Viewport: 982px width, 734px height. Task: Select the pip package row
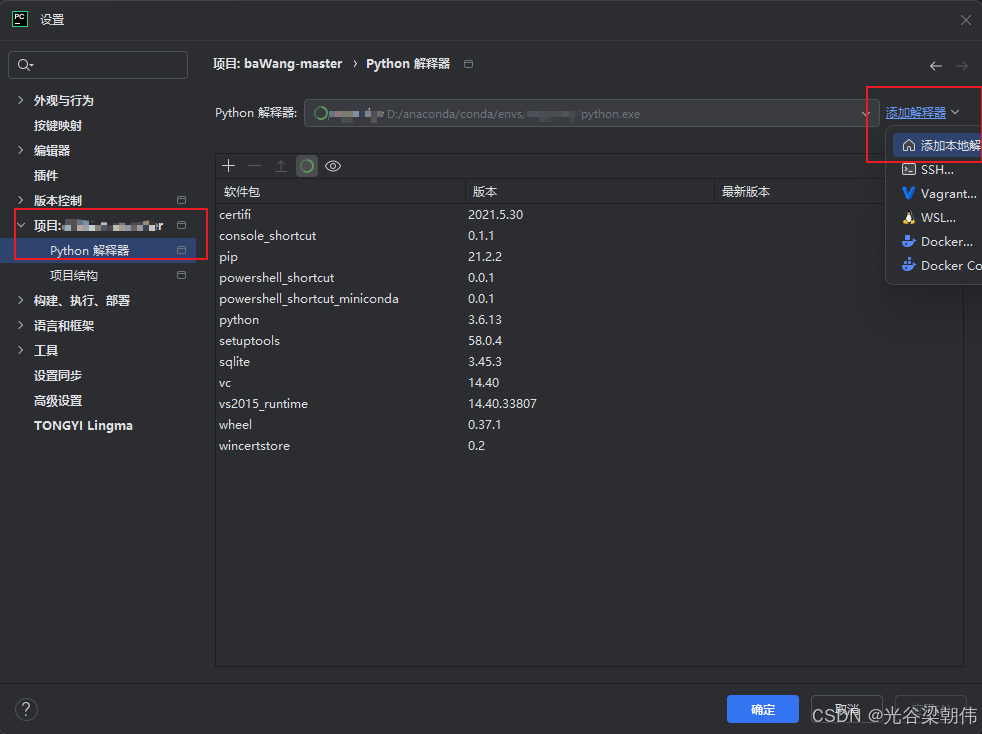pos(589,257)
